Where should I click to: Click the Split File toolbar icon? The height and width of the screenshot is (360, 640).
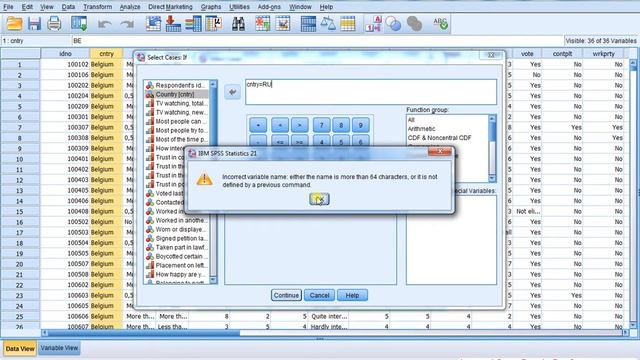(x=308, y=24)
